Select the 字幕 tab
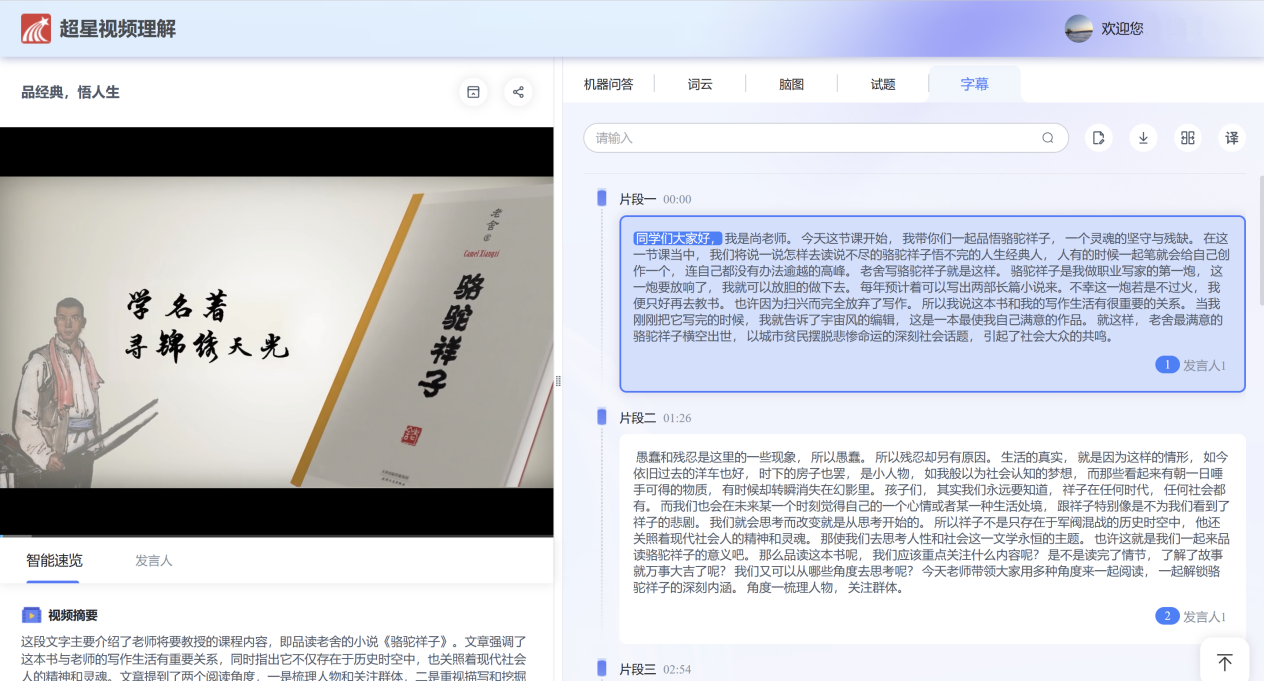Viewport: 1264px width, 681px height. (975, 84)
